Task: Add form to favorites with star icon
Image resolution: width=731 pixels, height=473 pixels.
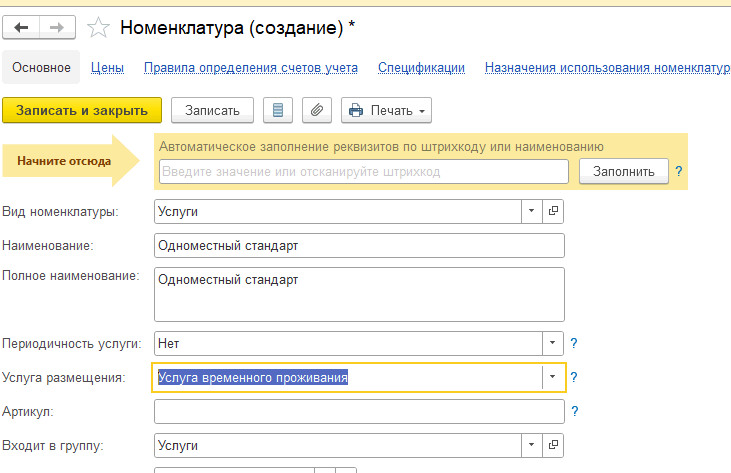Action: pyautogui.click(x=98, y=27)
